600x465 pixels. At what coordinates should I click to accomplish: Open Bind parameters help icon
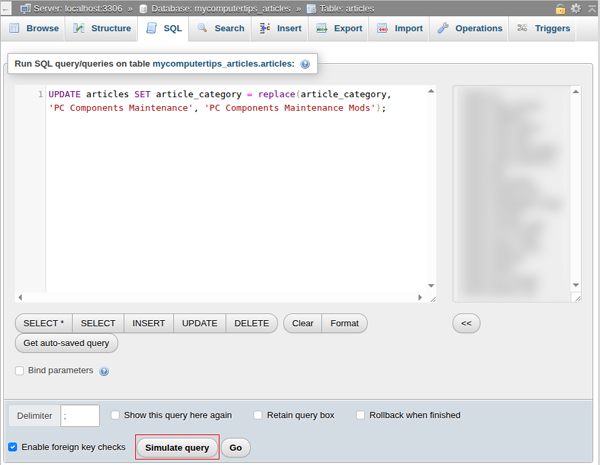tap(104, 371)
